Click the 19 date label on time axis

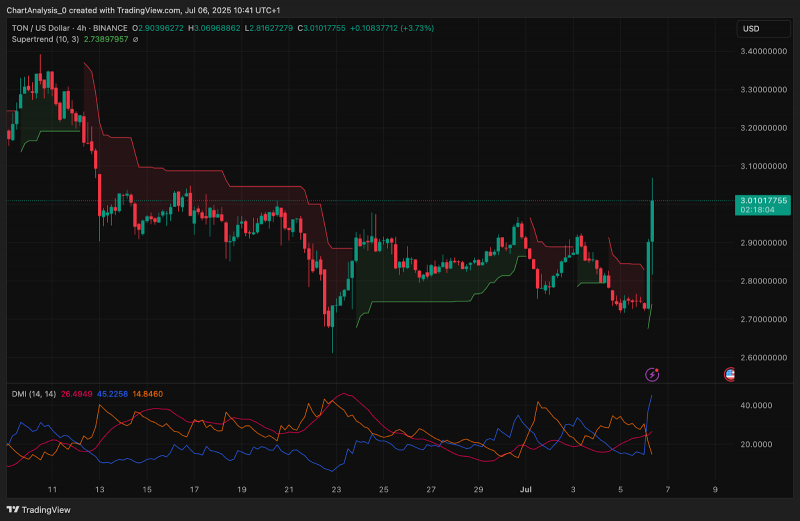(242, 489)
